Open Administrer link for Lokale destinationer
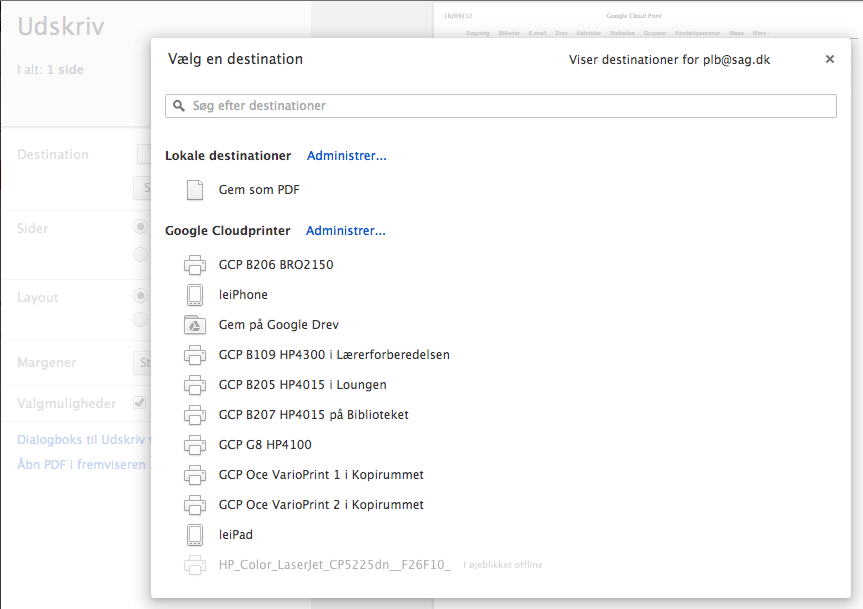 [x=346, y=156]
